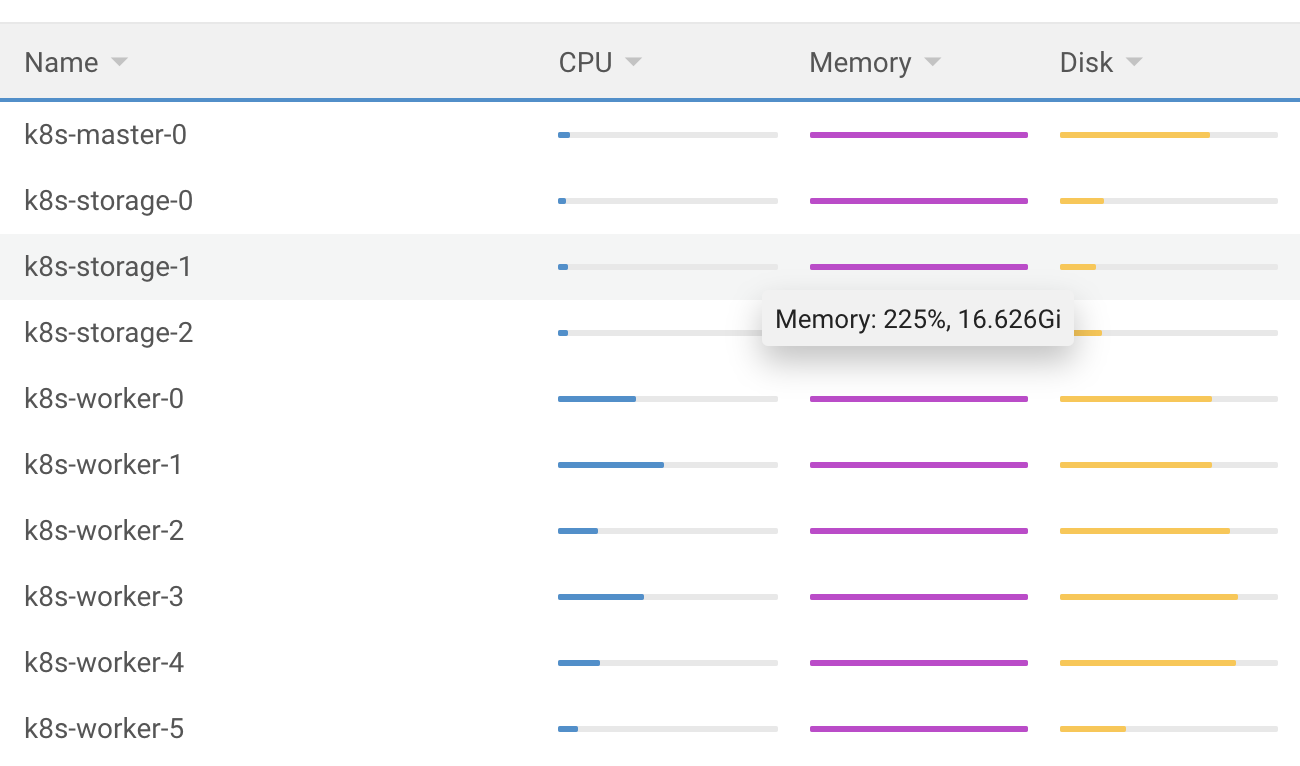The height and width of the screenshot is (766, 1300).
Task: Select the k8s-worker-0 node
Action: 103,398
